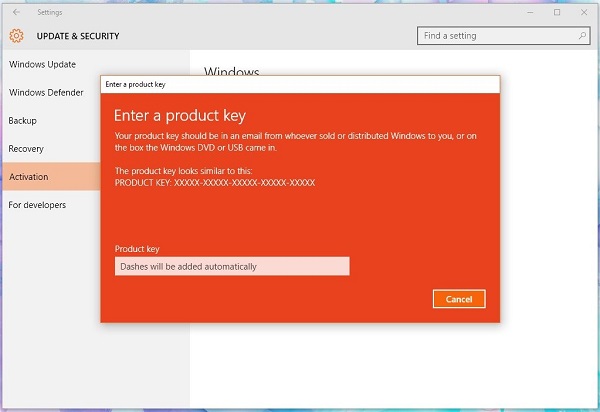The height and width of the screenshot is (412, 600).
Task: Click the Update & Security gear icon
Action: [x=16, y=36]
